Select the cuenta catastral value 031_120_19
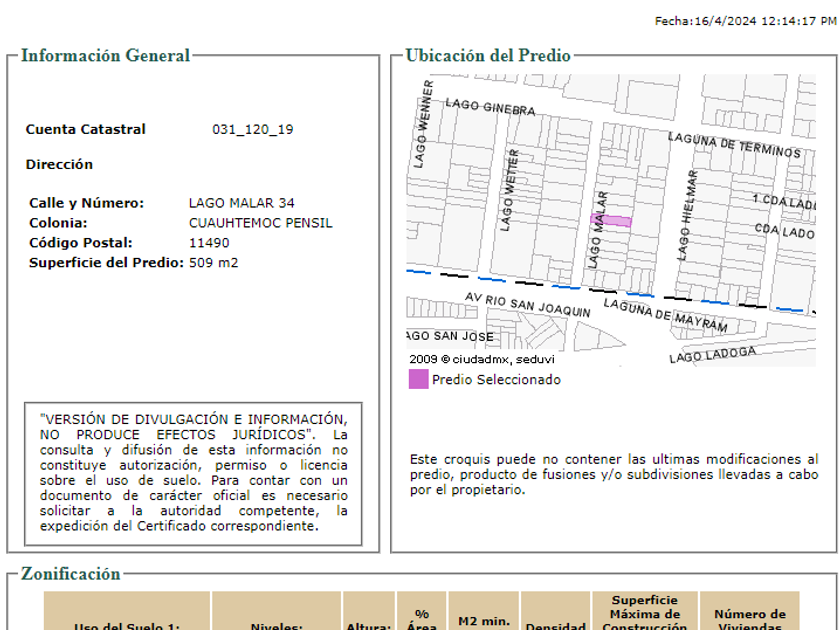The width and height of the screenshot is (840, 630). point(252,129)
